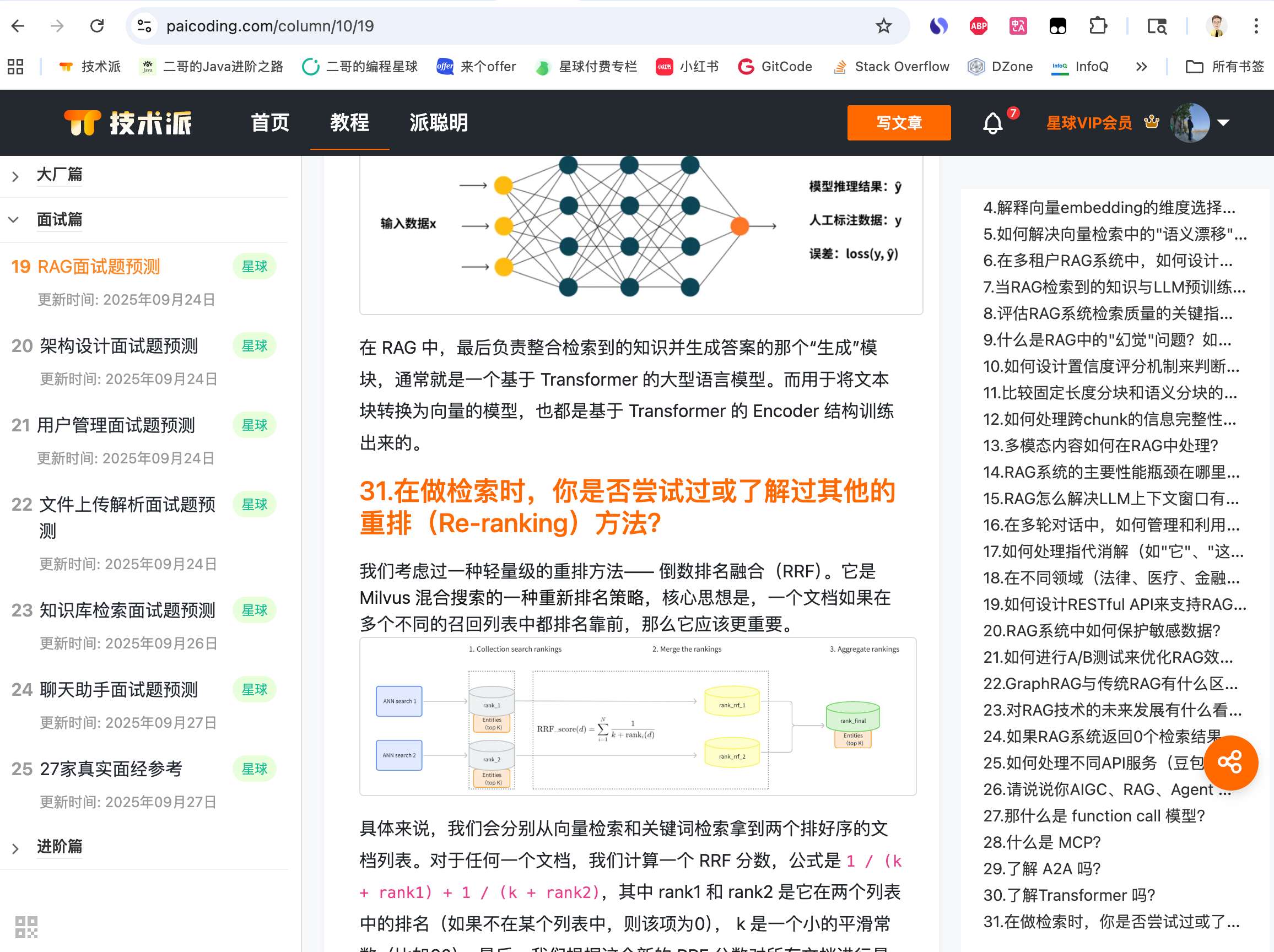Viewport: 1274px width, 952px height.
Task: Open the Chrome three-dot menu
Action: click(1256, 26)
